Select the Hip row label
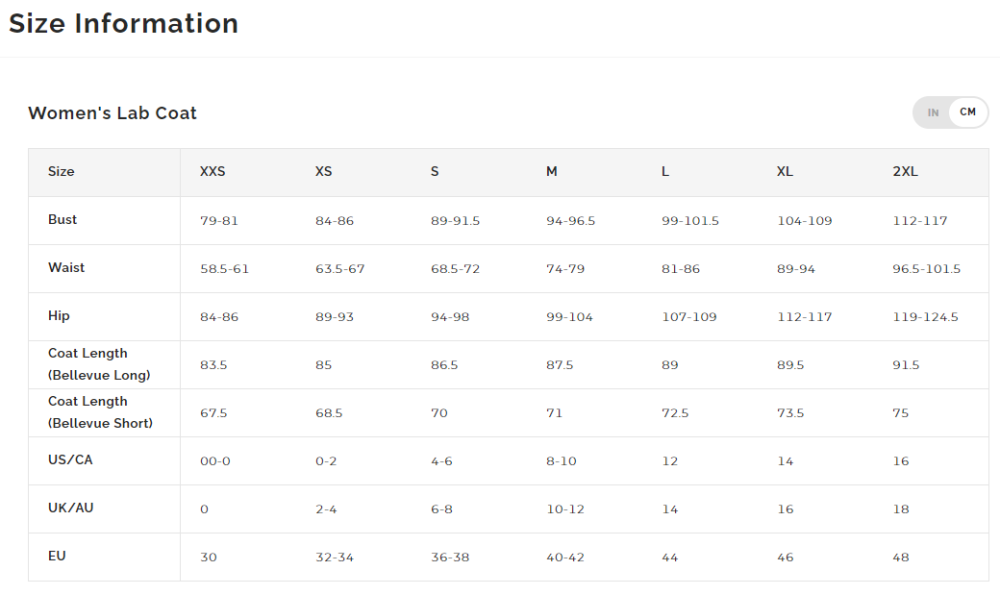 59,316
